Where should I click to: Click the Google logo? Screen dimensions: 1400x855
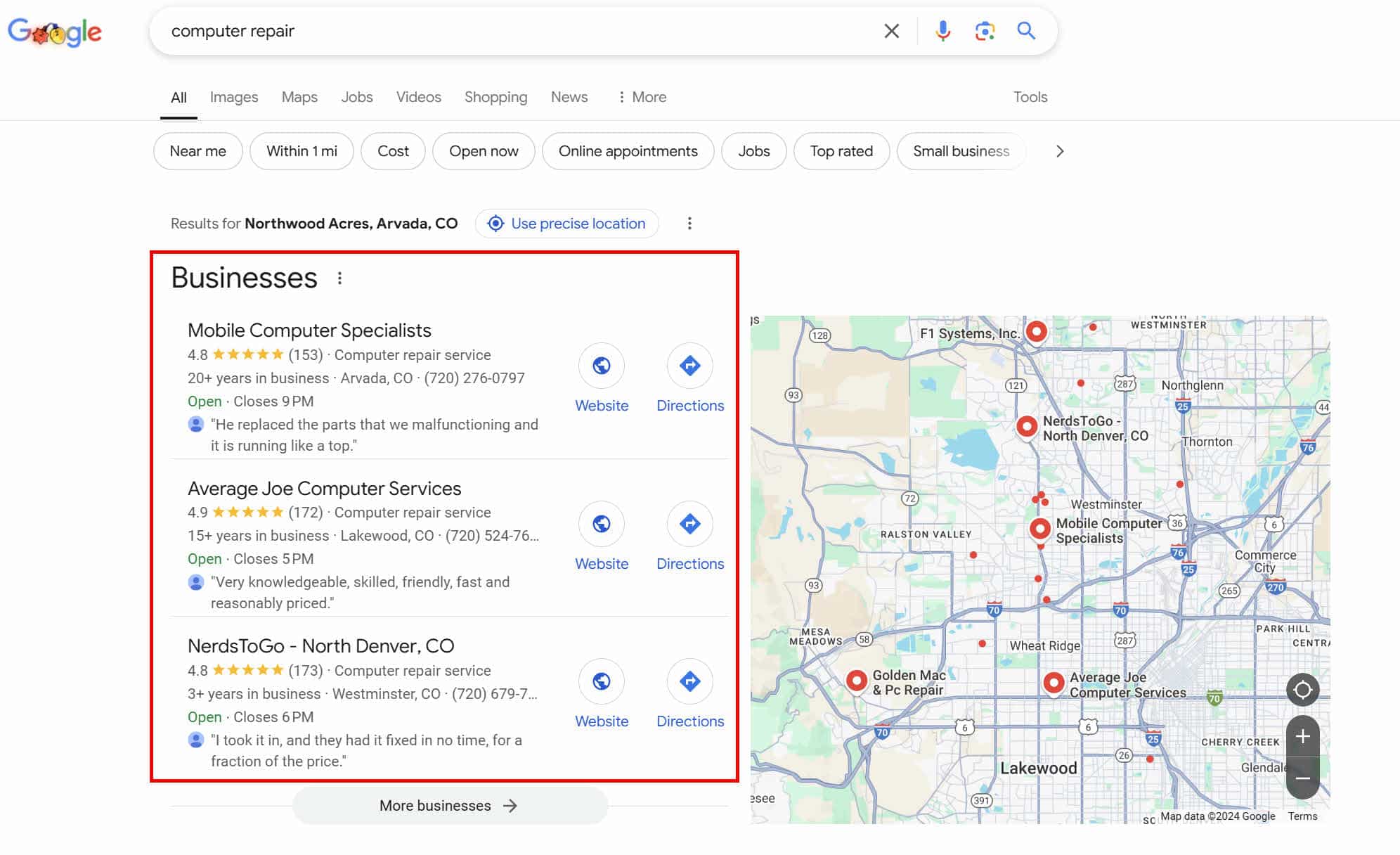coord(55,32)
